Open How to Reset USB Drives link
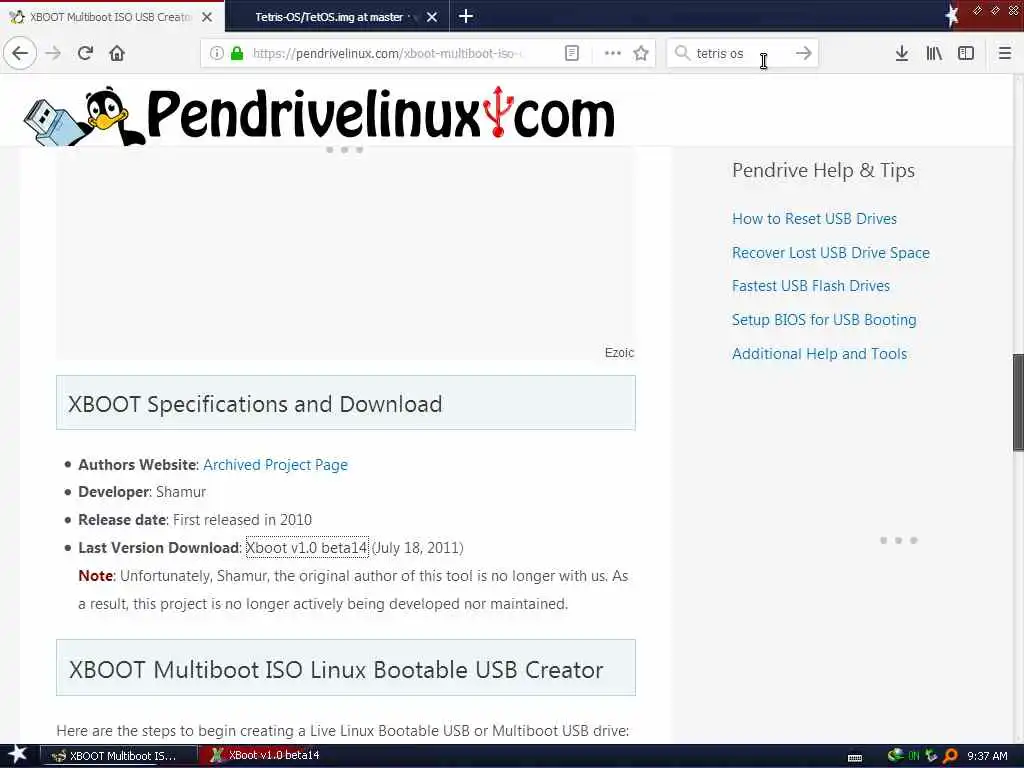Viewport: 1024px width, 768px height. (814, 219)
